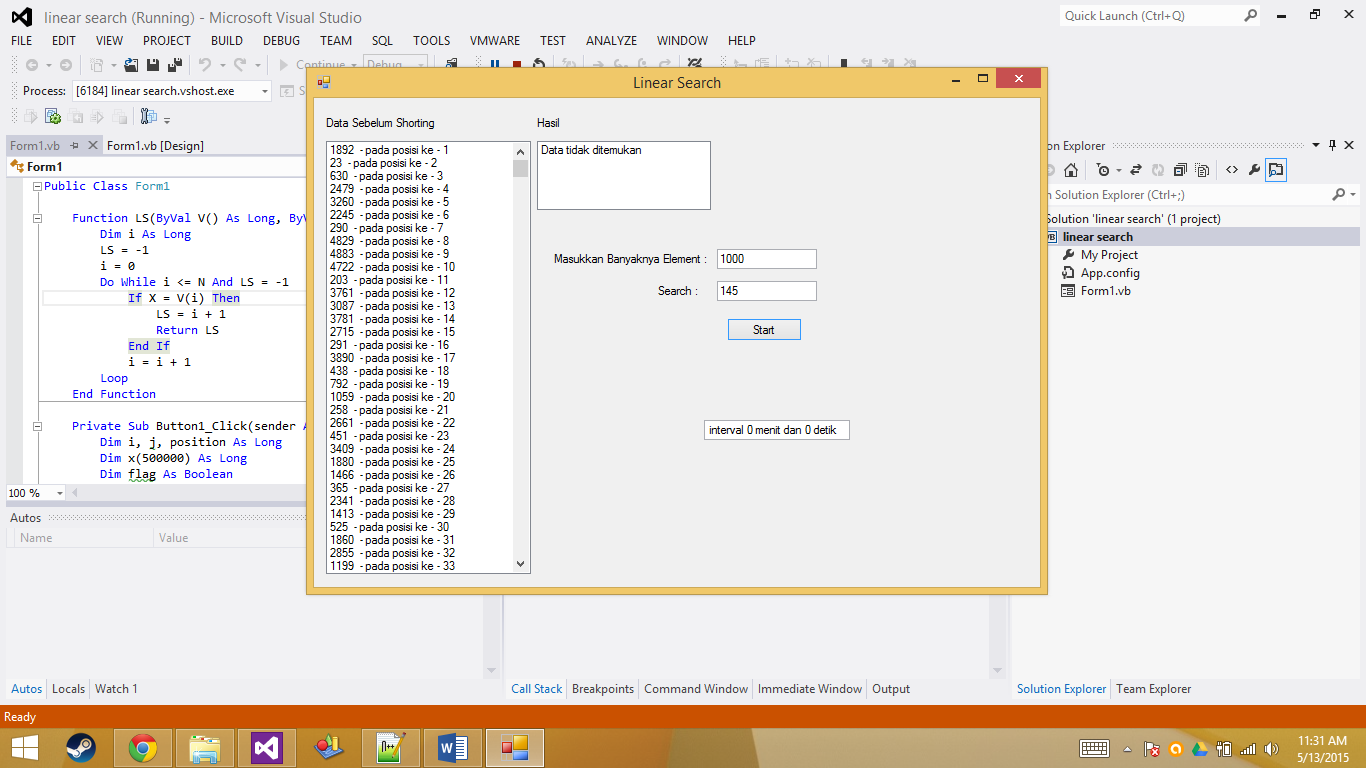
Task: Open the Process combo box dropdown
Action: 265,90
